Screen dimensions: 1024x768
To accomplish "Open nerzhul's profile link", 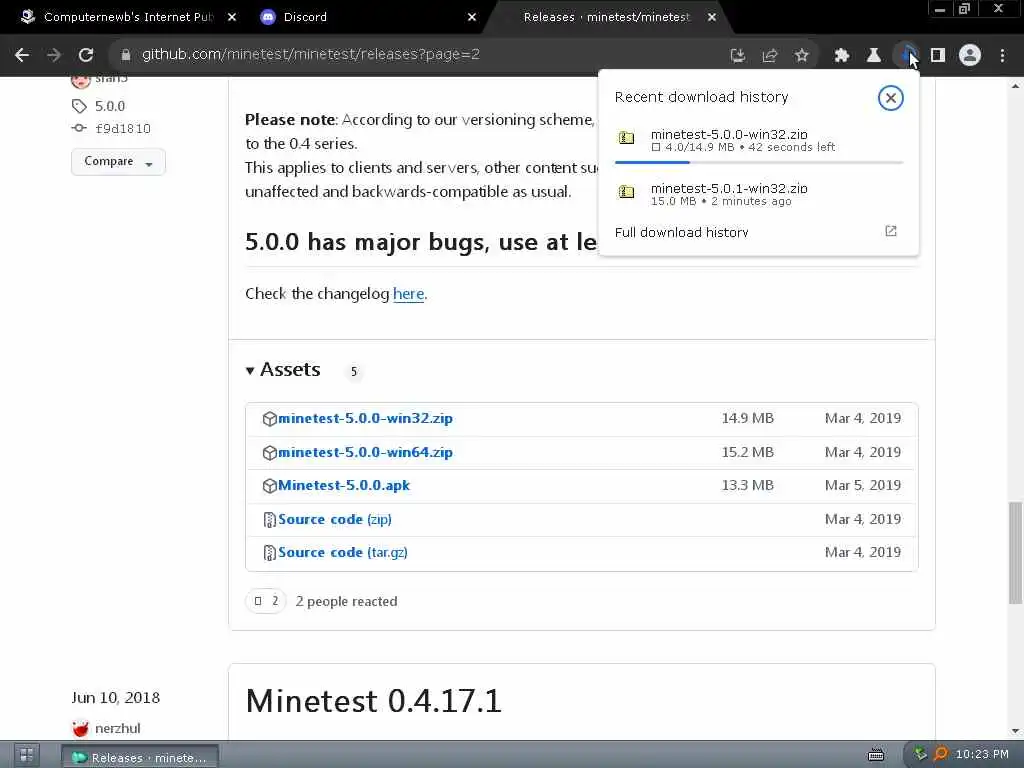I will [x=118, y=728].
